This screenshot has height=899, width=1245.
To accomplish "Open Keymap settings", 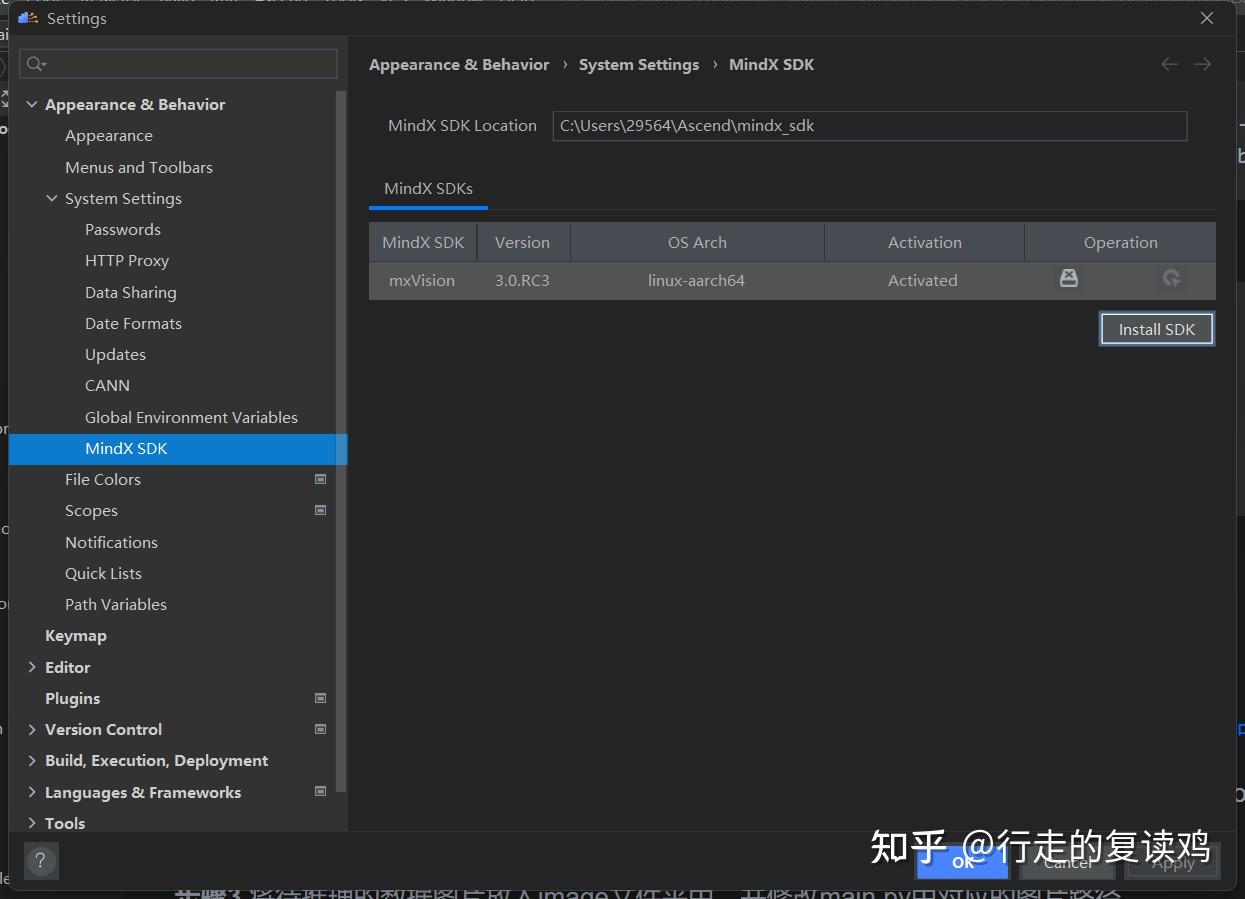I will [76, 635].
